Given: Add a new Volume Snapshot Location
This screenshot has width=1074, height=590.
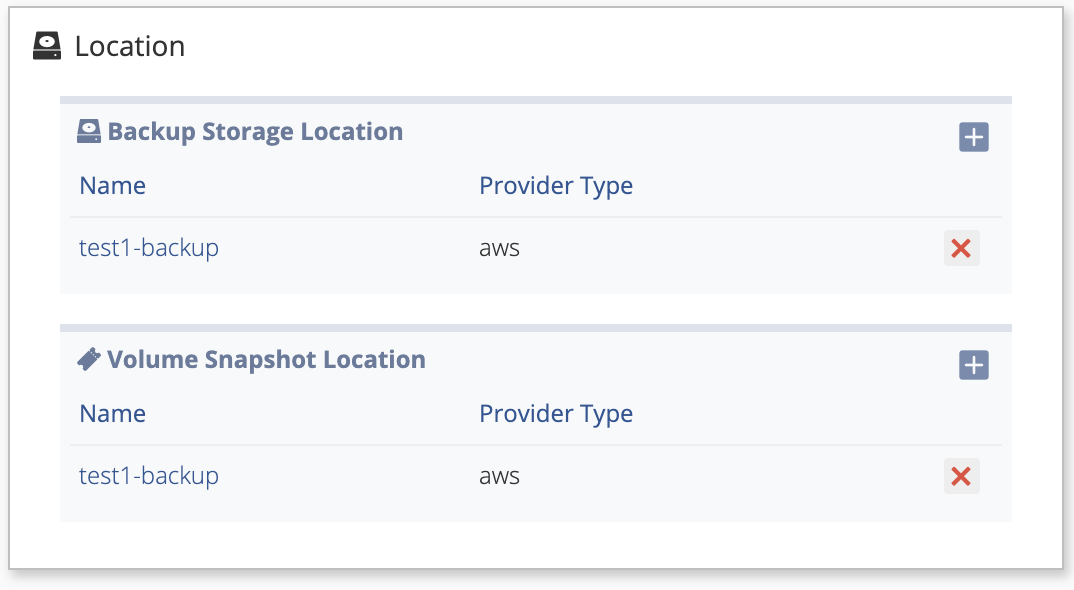Looking at the screenshot, I should 973,365.
